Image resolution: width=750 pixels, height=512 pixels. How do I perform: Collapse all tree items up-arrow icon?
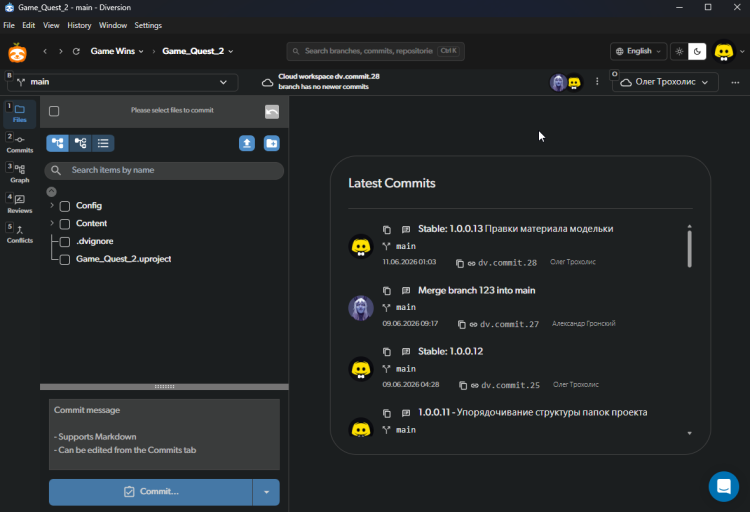click(52, 192)
